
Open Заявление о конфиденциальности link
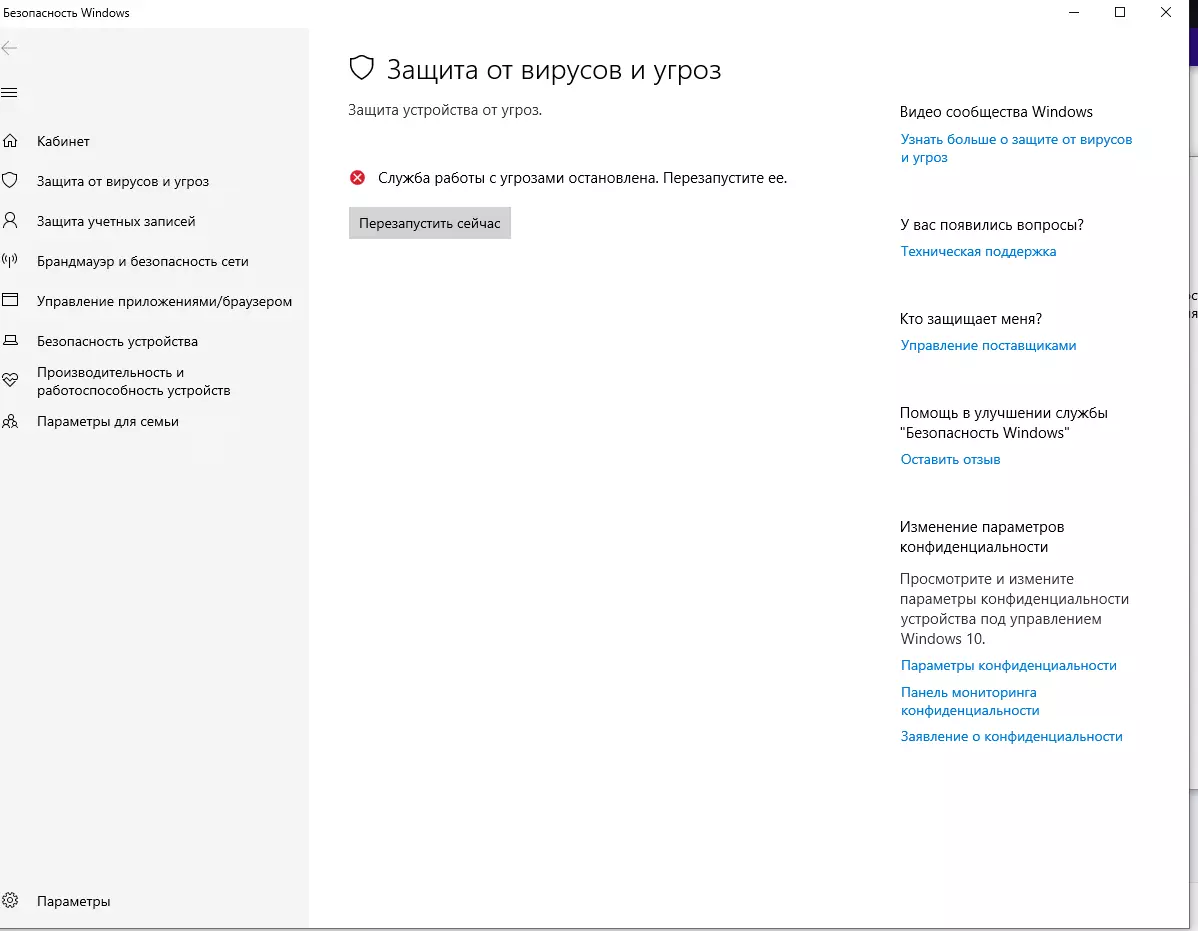[x=1011, y=736]
